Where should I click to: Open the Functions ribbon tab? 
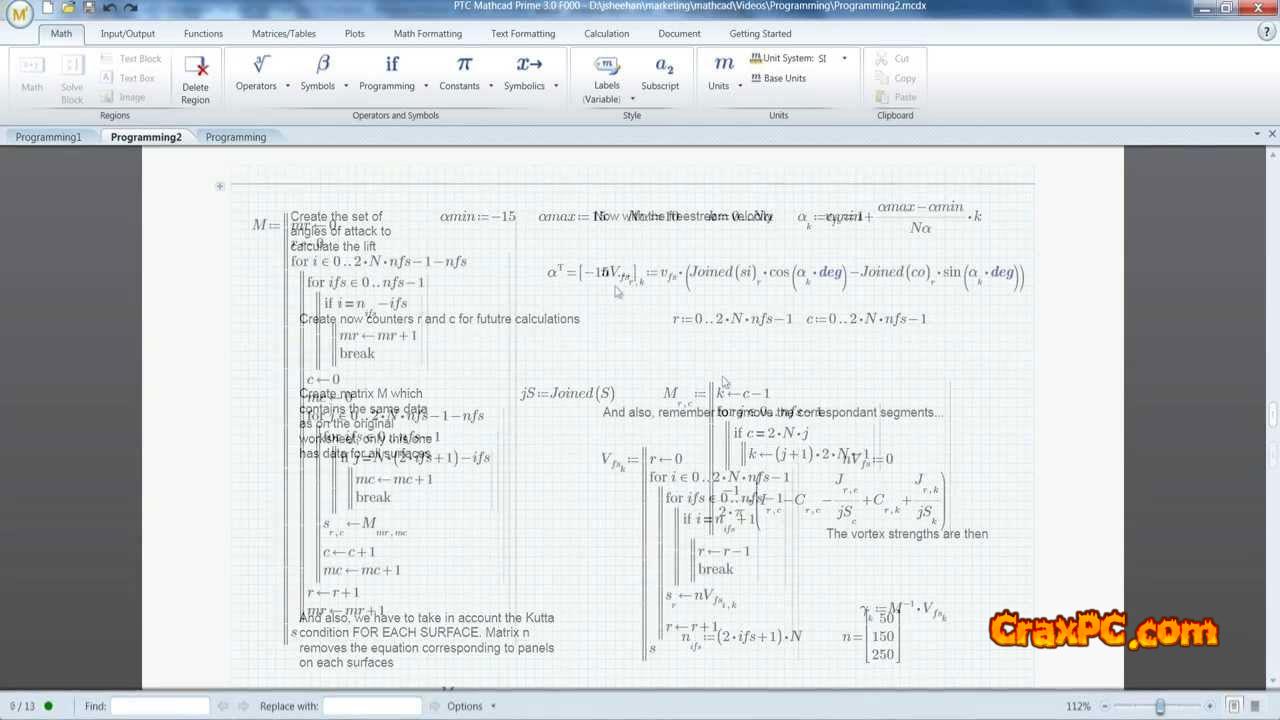pyautogui.click(x=203, y=33)
